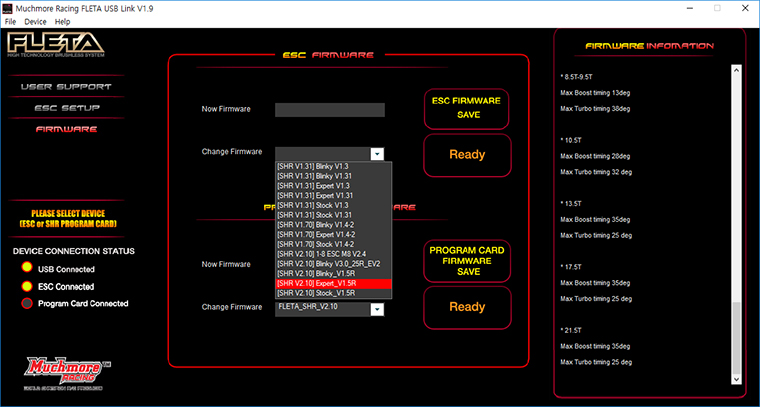The width and height of the screenshot is (760, 407).
Task: Click the USB Connected status indicator
Action: point(27,268)
